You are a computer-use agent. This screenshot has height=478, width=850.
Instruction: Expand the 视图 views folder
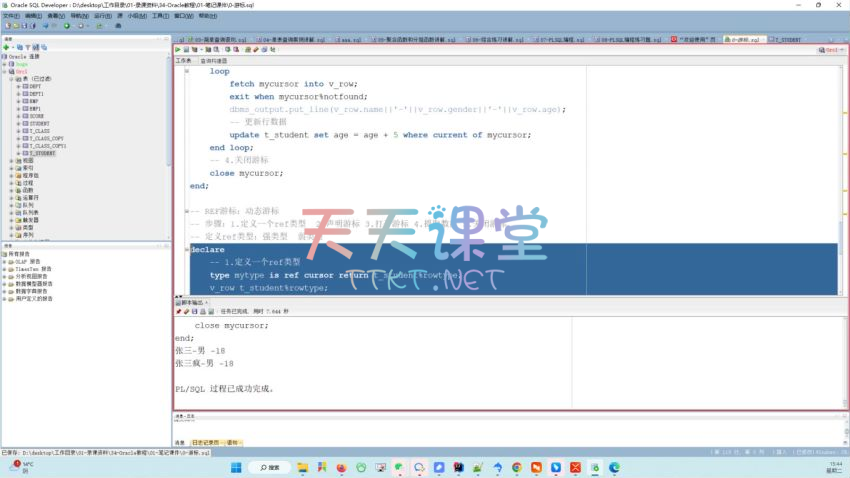tap(12, 160)
